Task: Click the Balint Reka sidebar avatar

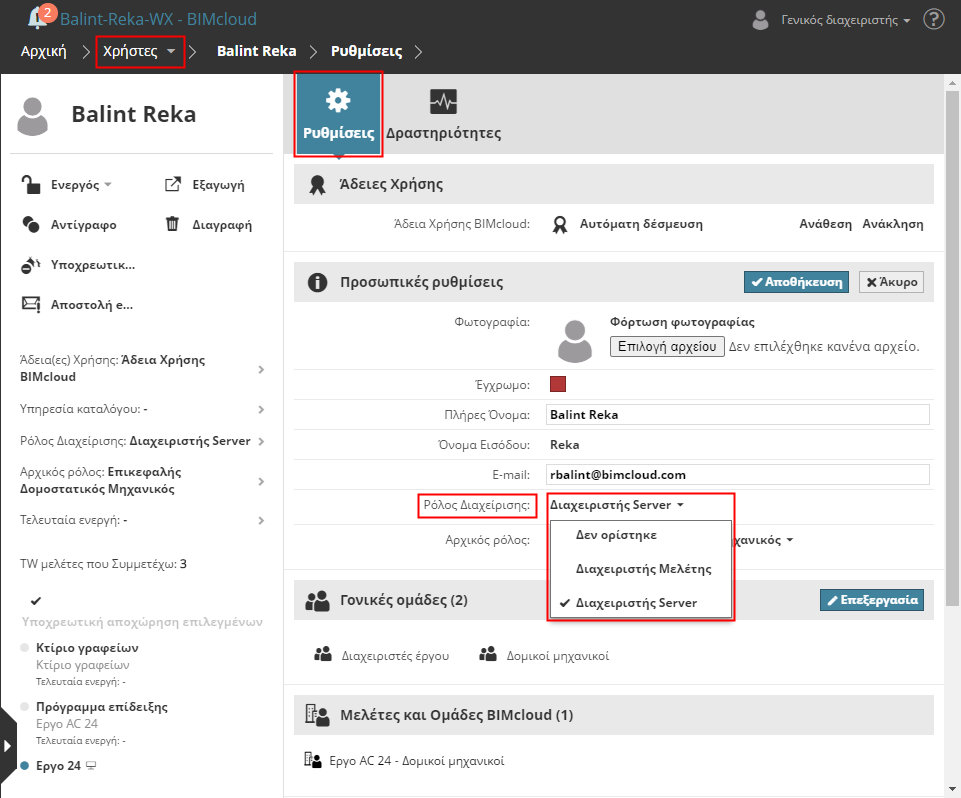Action: pyautogui.click(x=32, y=116)
